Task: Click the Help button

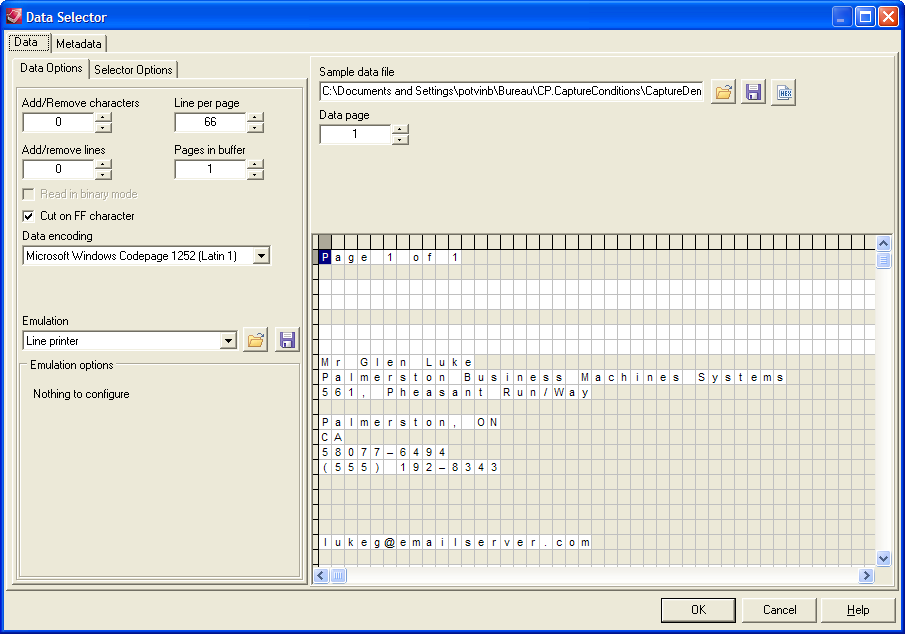Action: (858, 610)
